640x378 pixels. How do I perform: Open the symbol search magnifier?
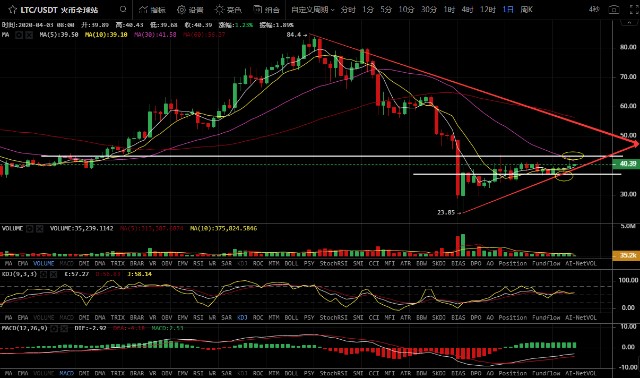point(123,9)
